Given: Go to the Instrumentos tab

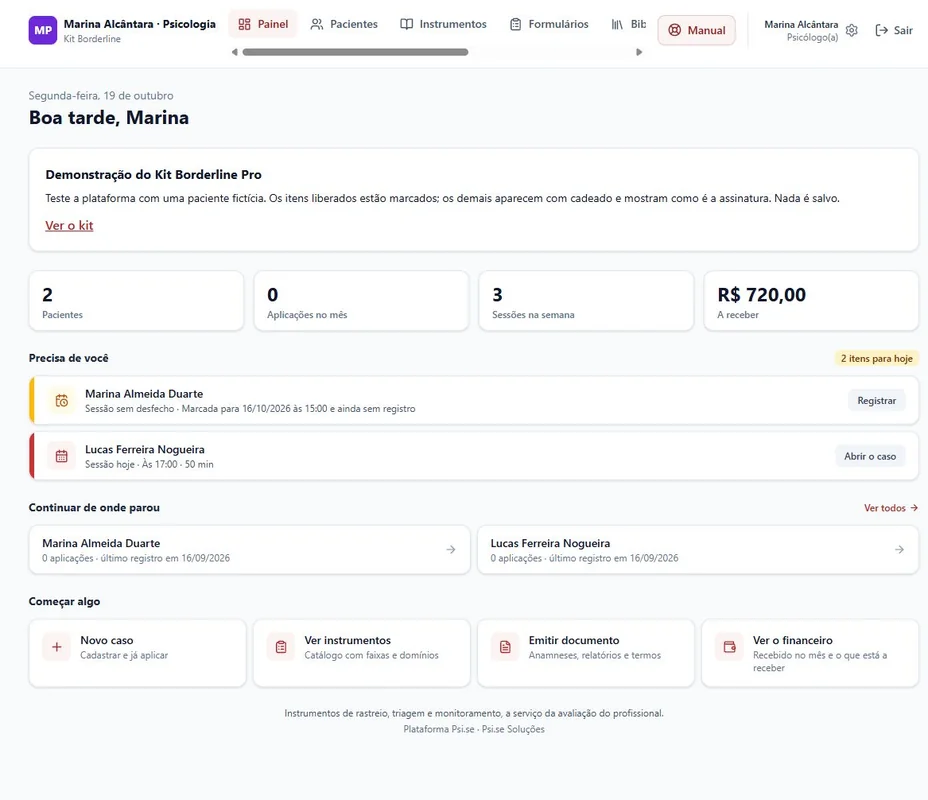Looking at the screenshot, I should (x=443, y=24).
